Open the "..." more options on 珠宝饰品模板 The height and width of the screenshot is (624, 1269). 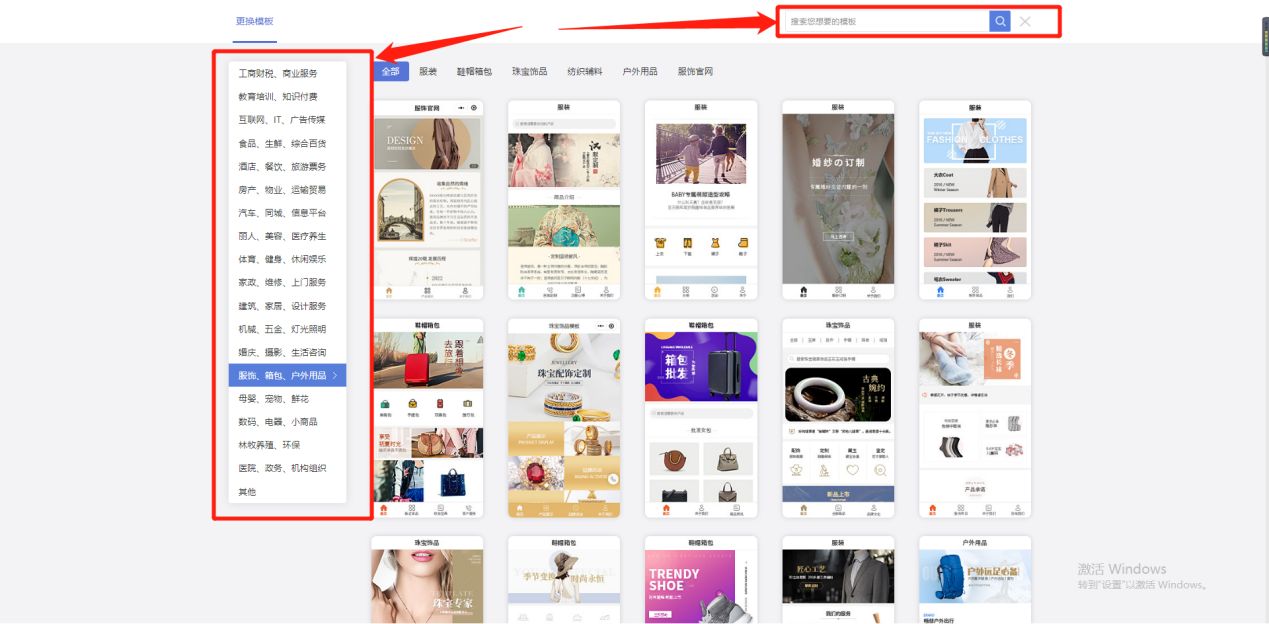601,327
